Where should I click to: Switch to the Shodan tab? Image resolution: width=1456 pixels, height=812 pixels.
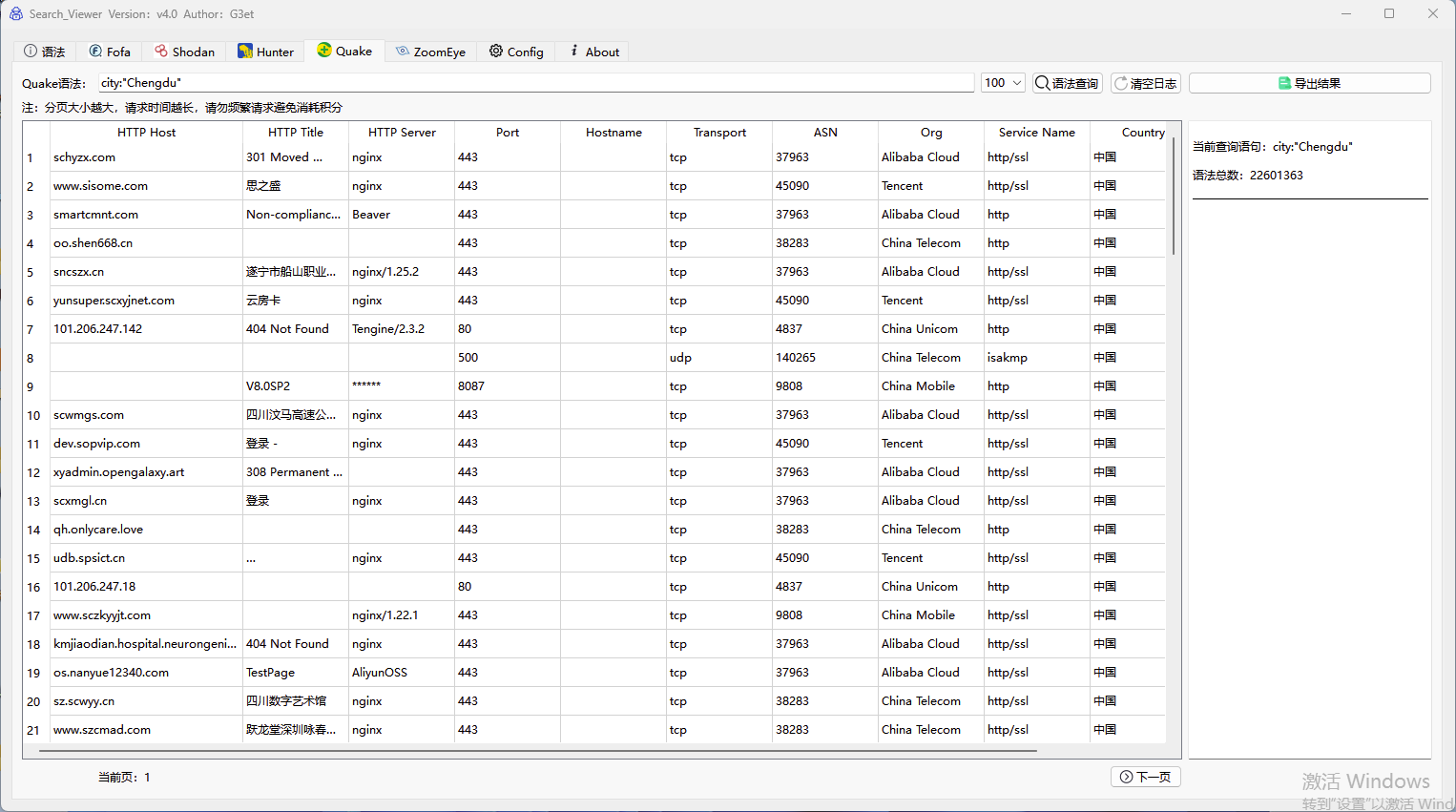coord(185,52)
